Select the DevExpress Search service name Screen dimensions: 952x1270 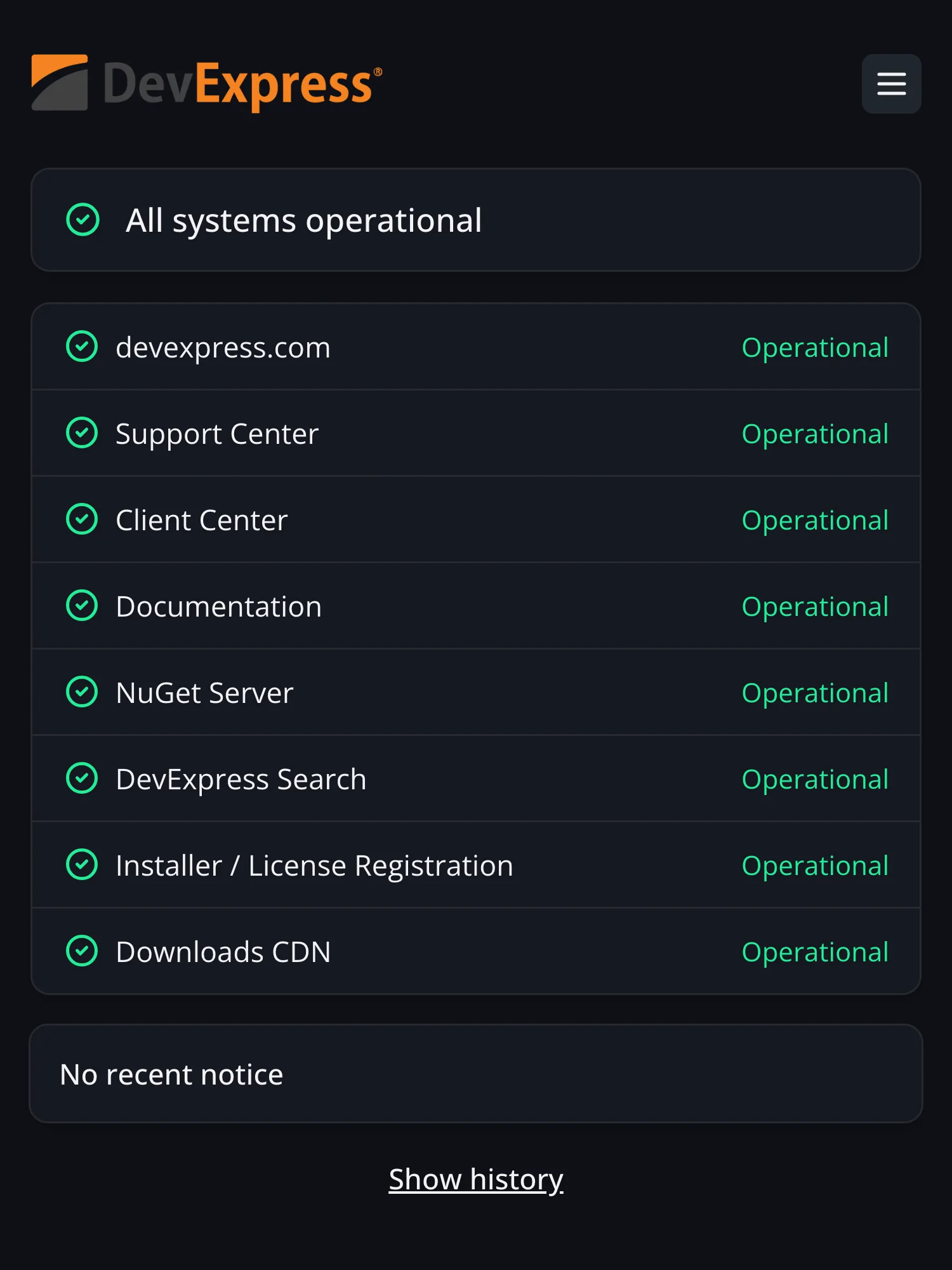tap(241, 780)
